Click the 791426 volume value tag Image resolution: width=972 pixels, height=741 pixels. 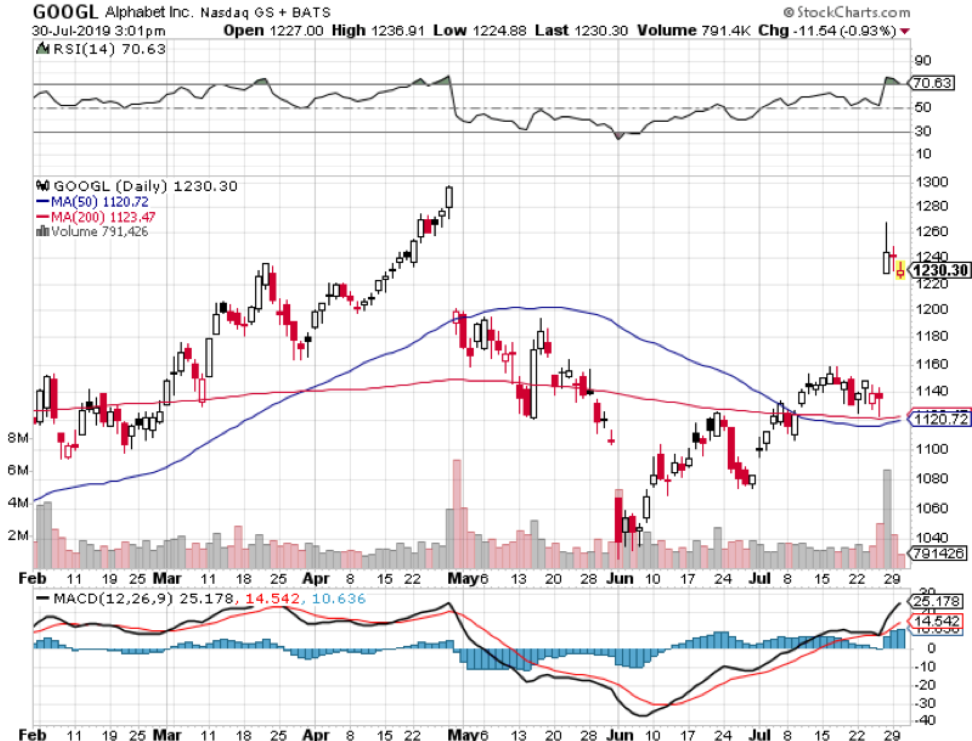click(937, 553)
